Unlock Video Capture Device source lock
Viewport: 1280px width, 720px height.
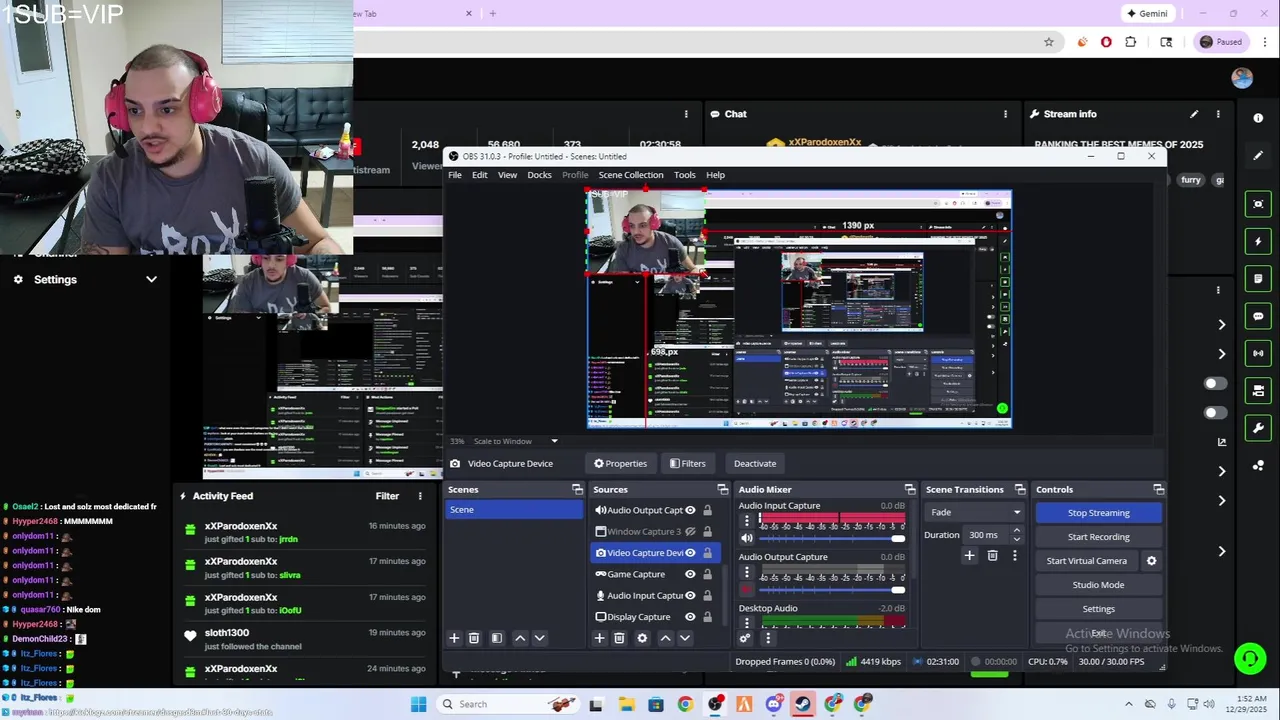tap(707, 553)
